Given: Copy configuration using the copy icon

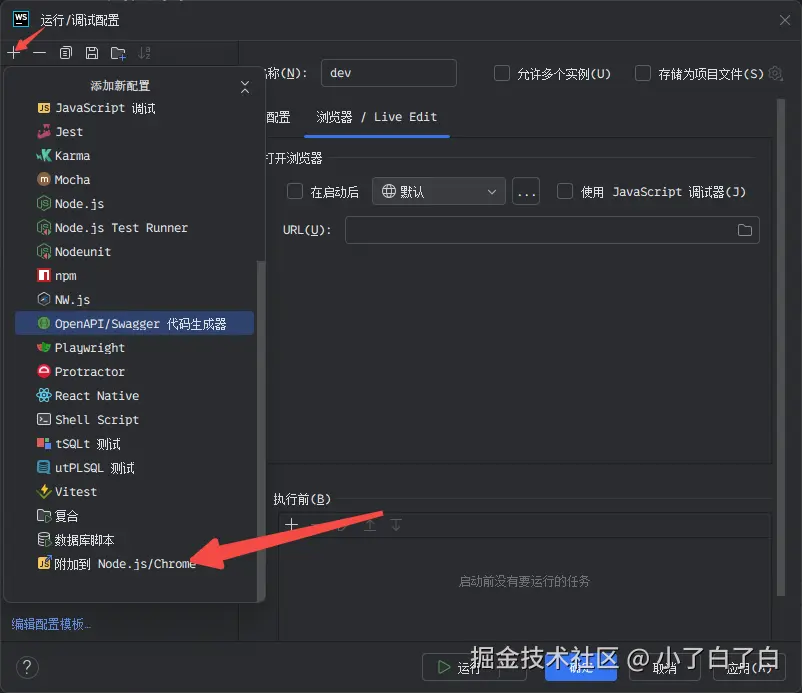Looking at the screenshot, I should pyautogui.click(x=65, y=53).
